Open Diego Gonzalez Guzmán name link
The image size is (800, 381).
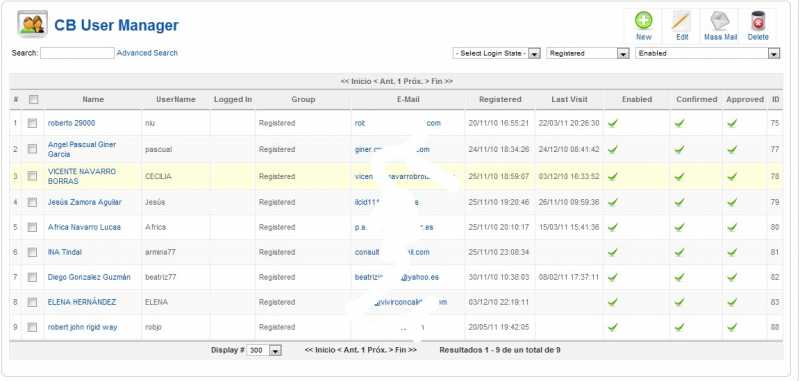89,277
